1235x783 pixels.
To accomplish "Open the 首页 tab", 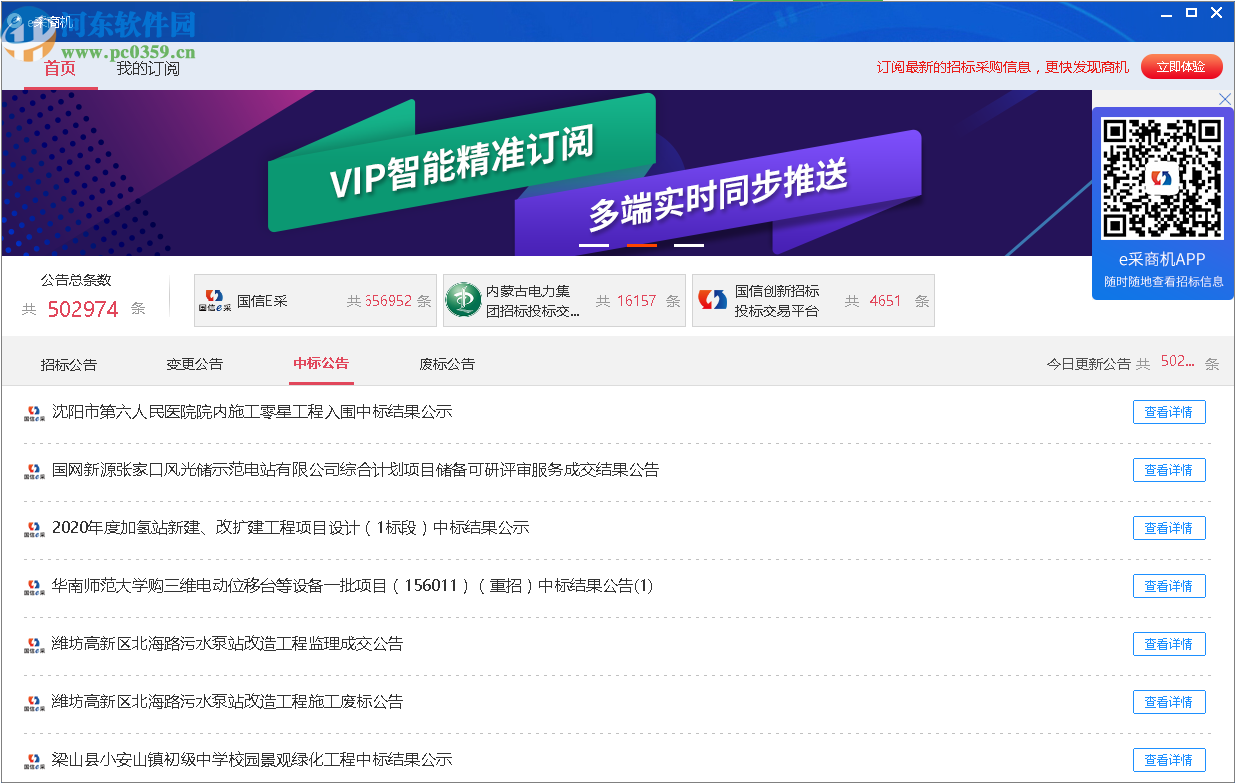I will tap(60, 68).
